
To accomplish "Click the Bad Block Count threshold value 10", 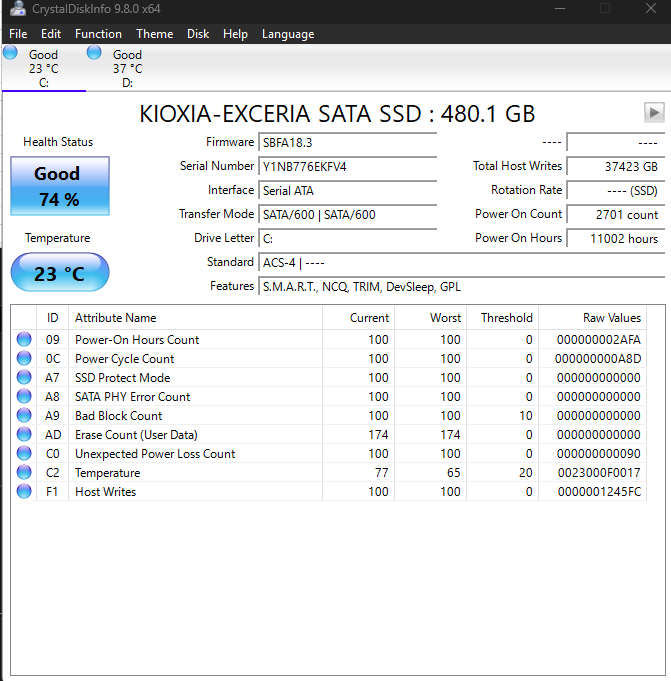I will pyautogui.click(x=526, y=416).
